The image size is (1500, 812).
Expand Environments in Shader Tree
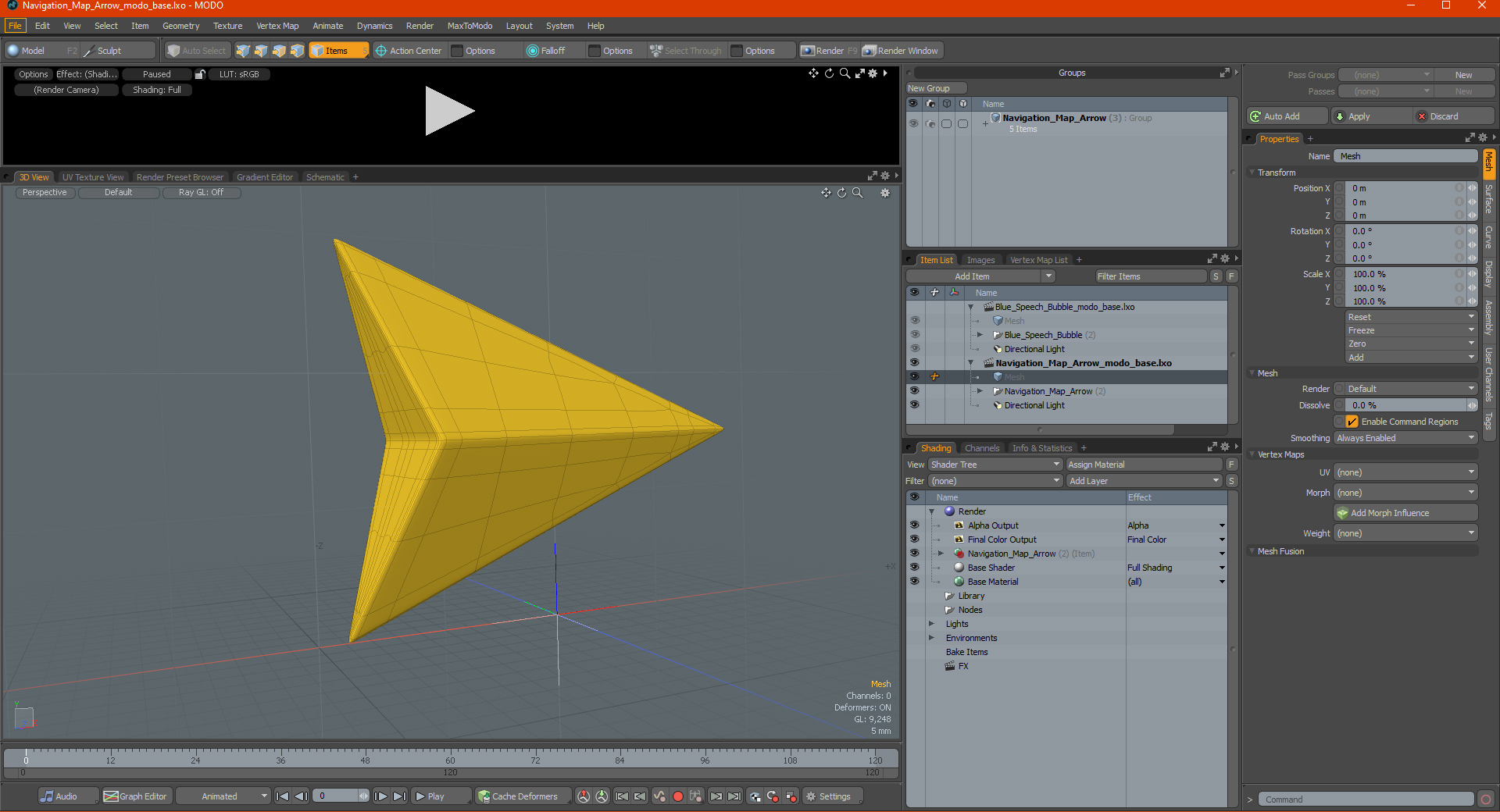tap(931, 638)
